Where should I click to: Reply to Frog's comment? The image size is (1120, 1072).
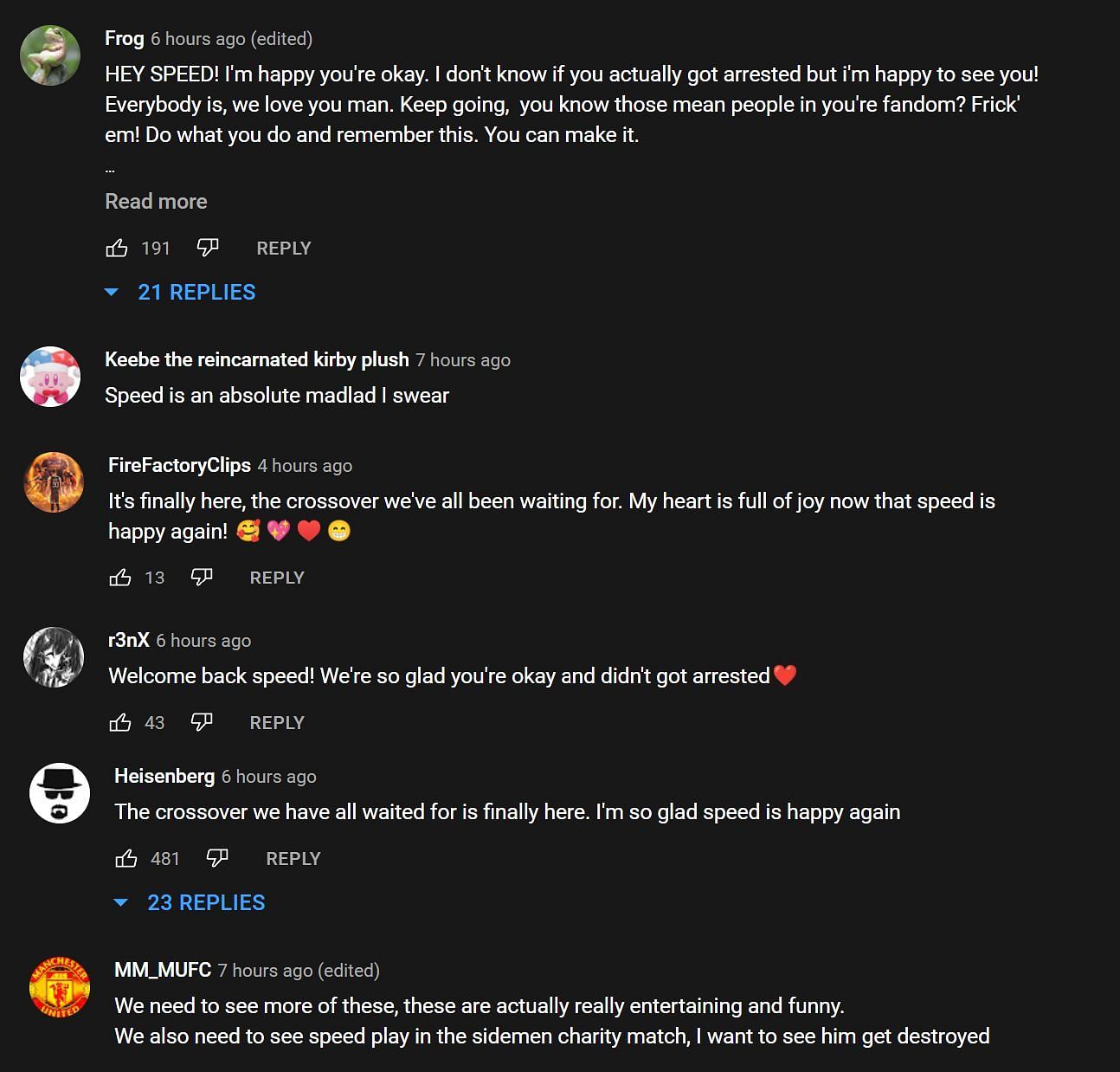tap(283, 249)
